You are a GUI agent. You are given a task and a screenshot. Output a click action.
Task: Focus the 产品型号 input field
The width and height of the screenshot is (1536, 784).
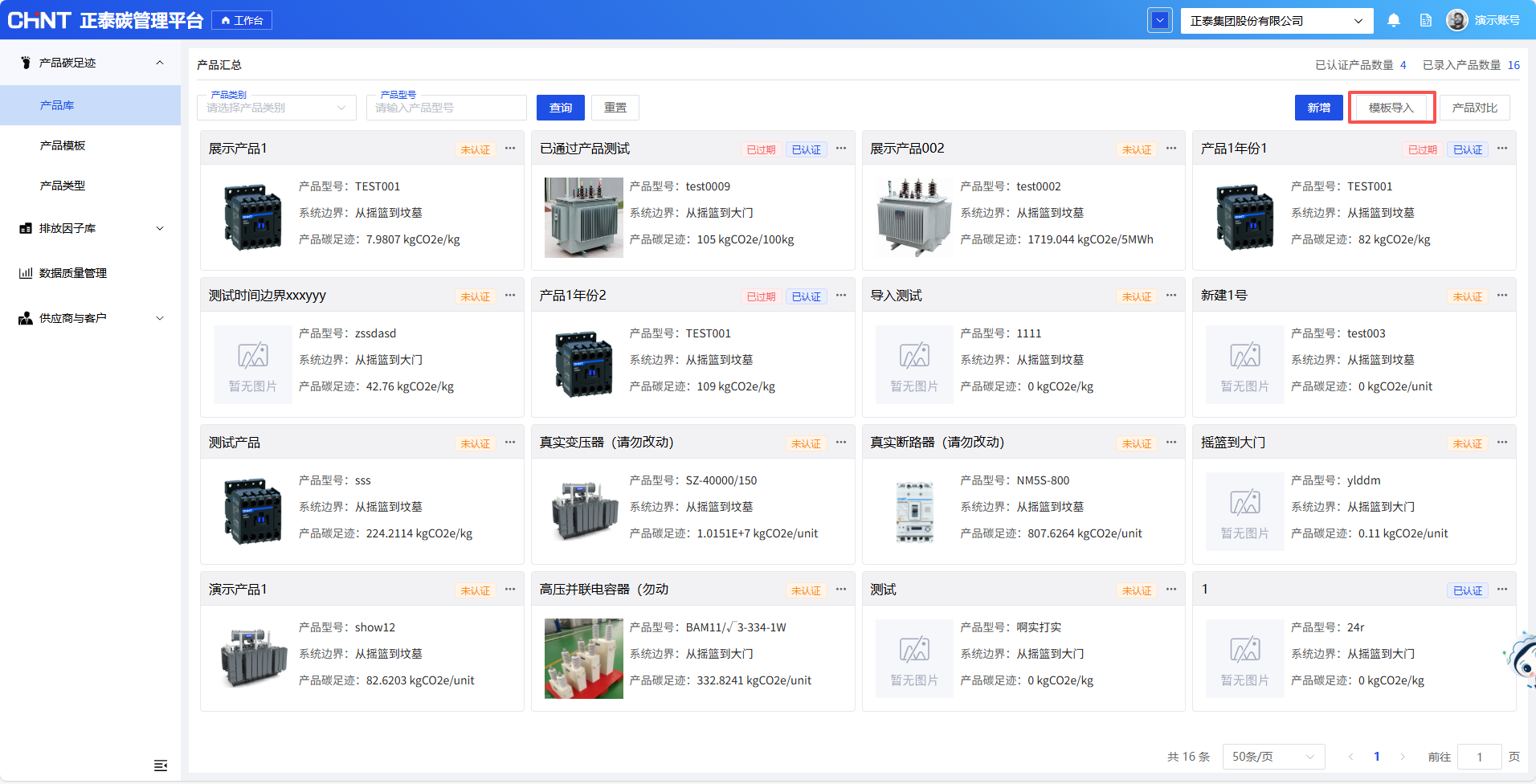[x=447, y=108]
